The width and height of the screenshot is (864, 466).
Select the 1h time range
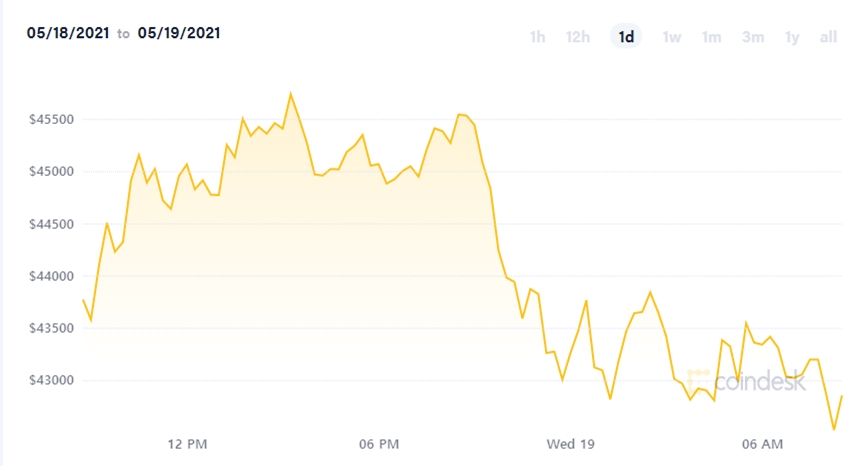point(537,38)
